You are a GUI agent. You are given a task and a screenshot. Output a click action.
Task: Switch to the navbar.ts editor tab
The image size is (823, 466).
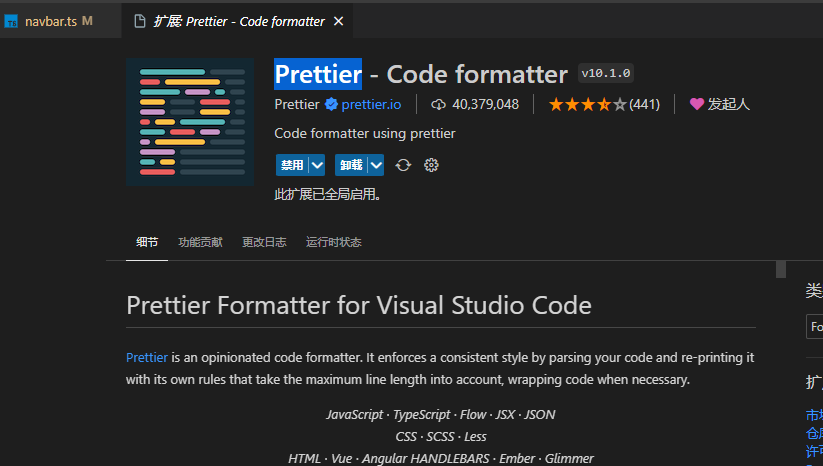click(x=60, y=21)
